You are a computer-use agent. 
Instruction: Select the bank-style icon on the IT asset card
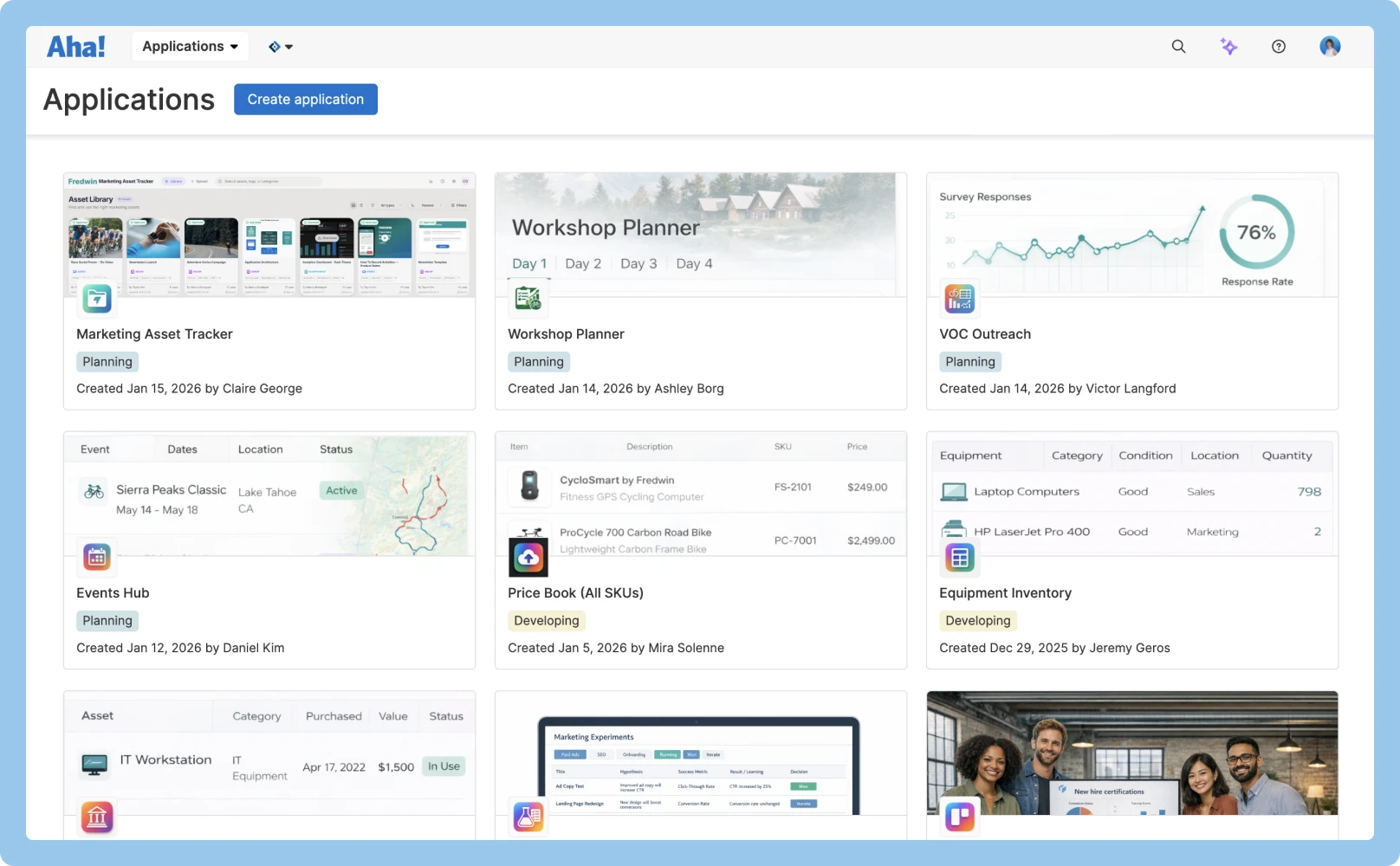coord(96,816)
